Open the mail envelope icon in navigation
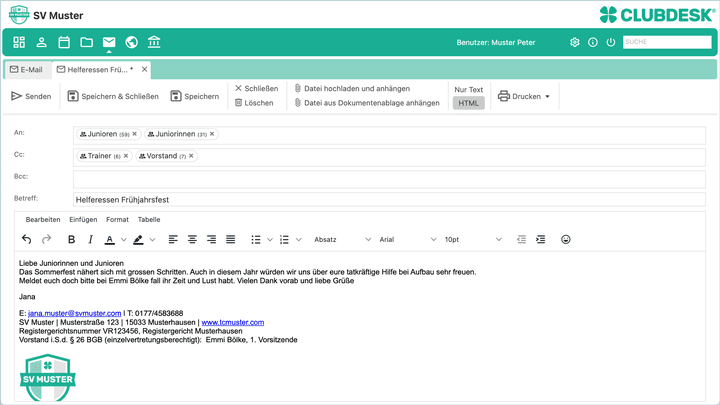The image size is (720, 405). 109,42
